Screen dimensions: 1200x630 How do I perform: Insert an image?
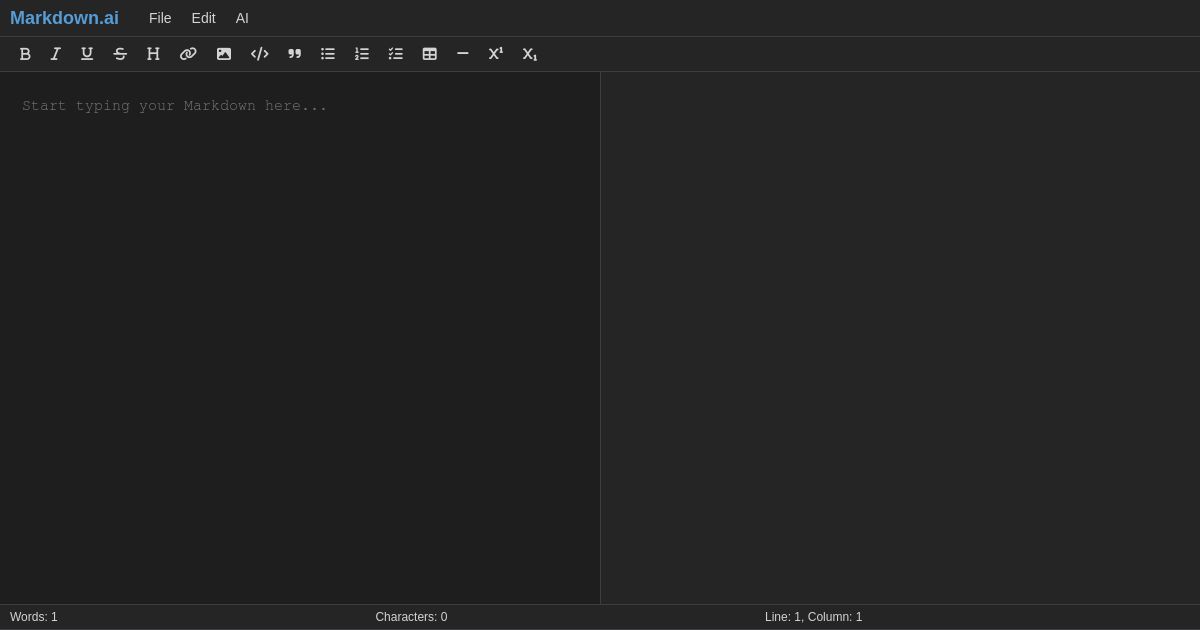pos(224,54)
